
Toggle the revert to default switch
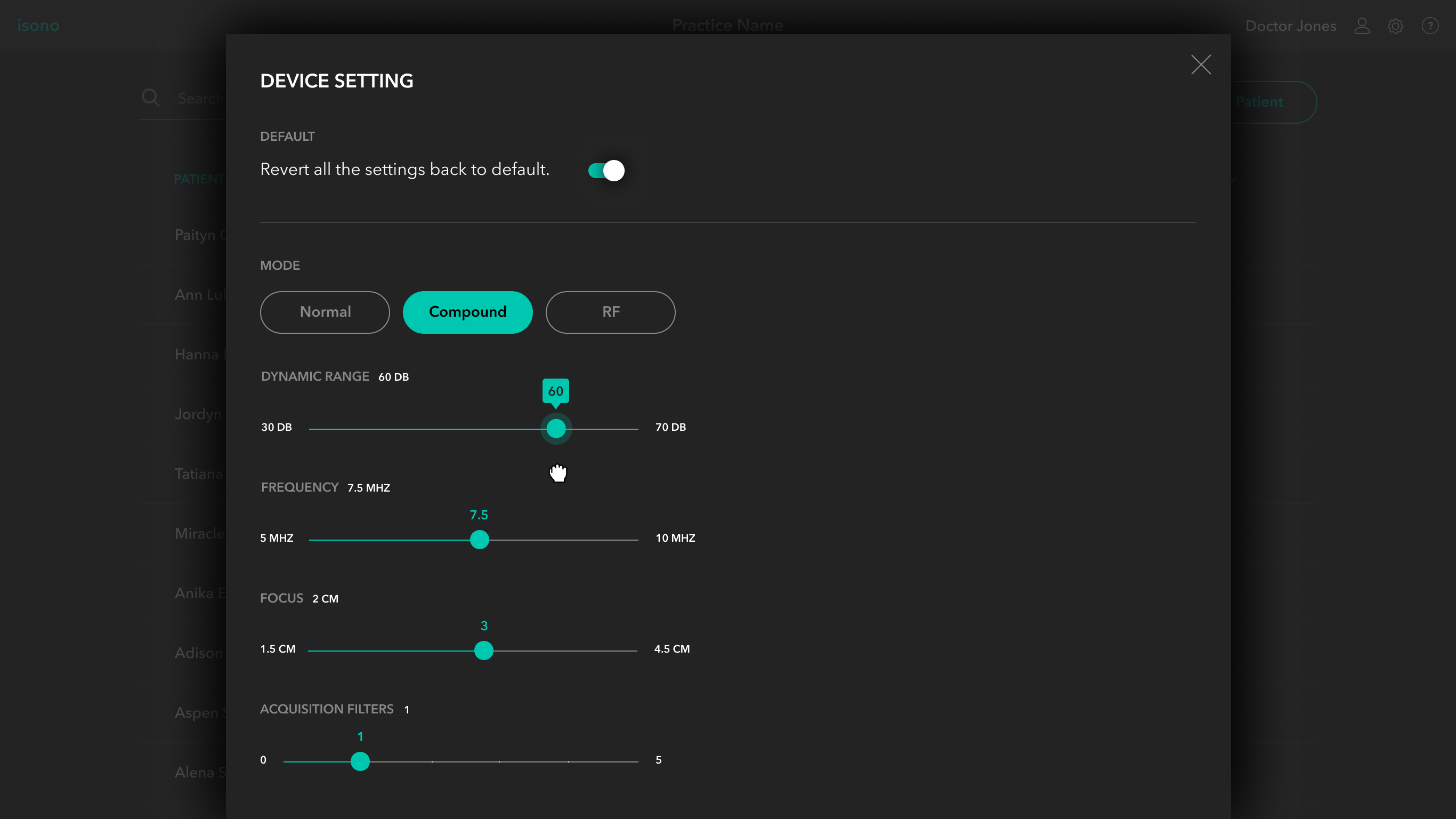[606, 170]
